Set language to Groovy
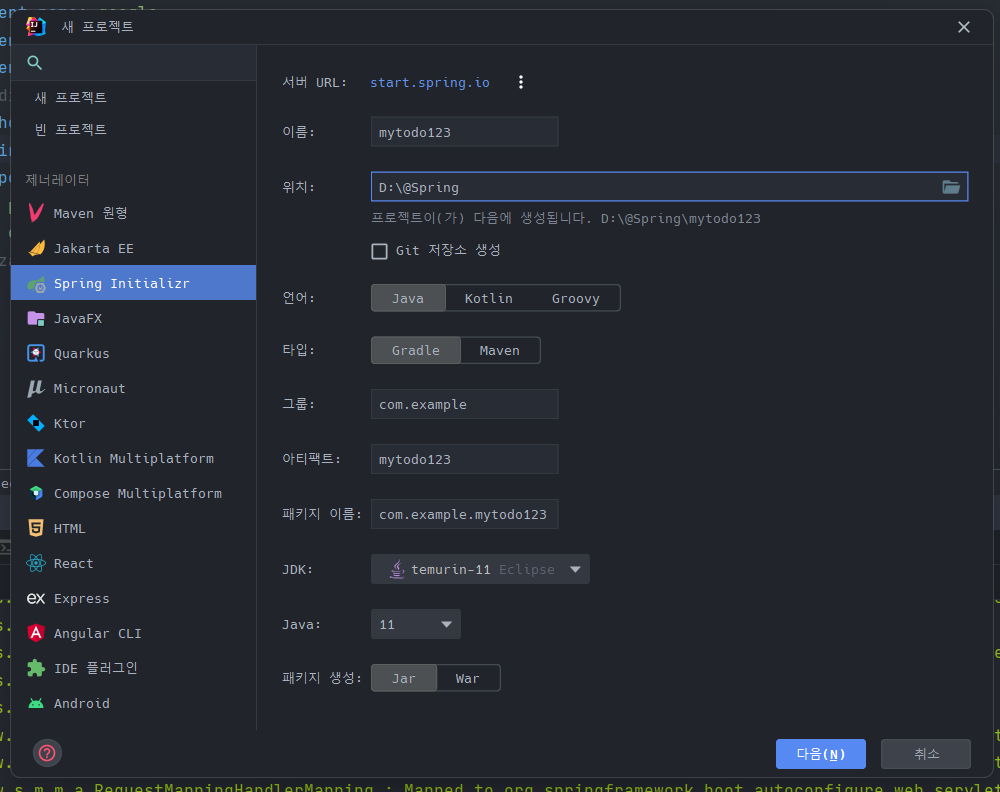1000x792 pixels. (x=576, y=298)
